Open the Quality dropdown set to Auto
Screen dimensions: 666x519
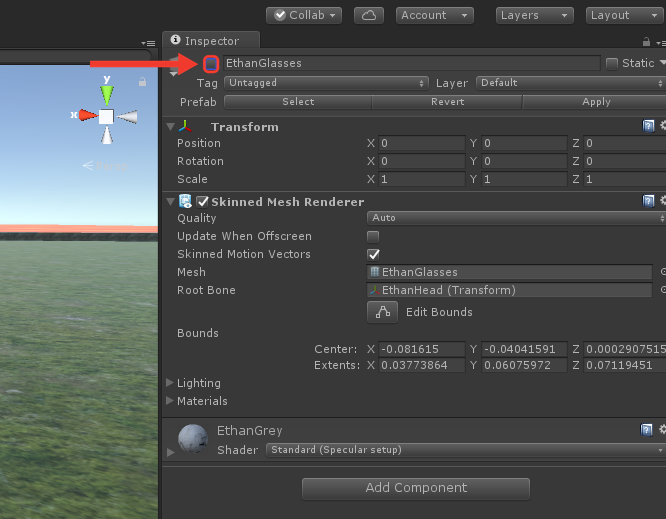516,218
